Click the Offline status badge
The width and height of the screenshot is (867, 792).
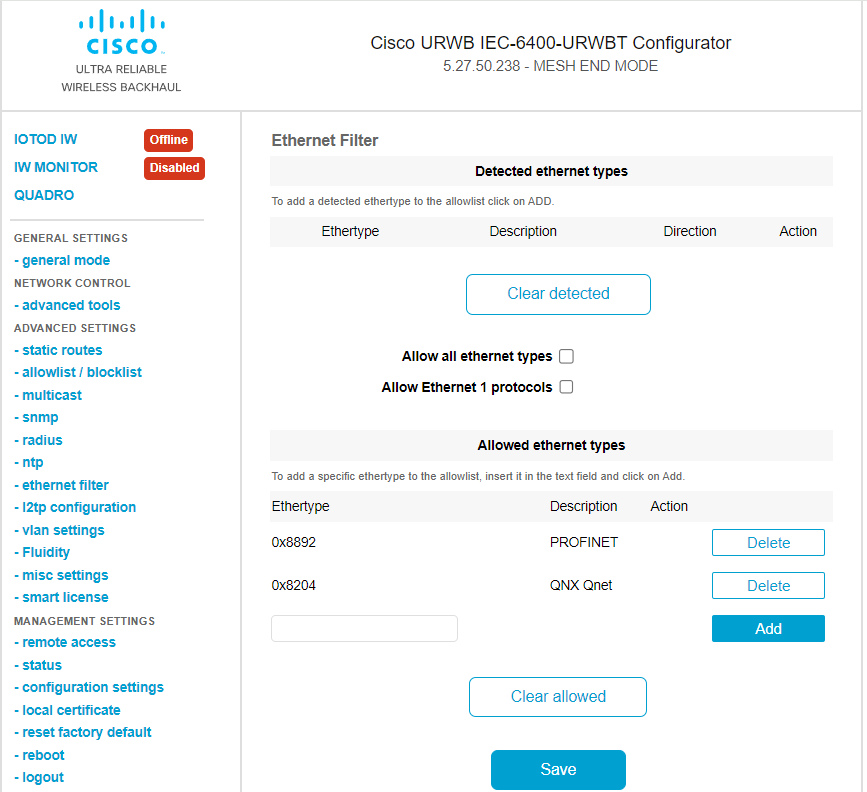point(168,140)
